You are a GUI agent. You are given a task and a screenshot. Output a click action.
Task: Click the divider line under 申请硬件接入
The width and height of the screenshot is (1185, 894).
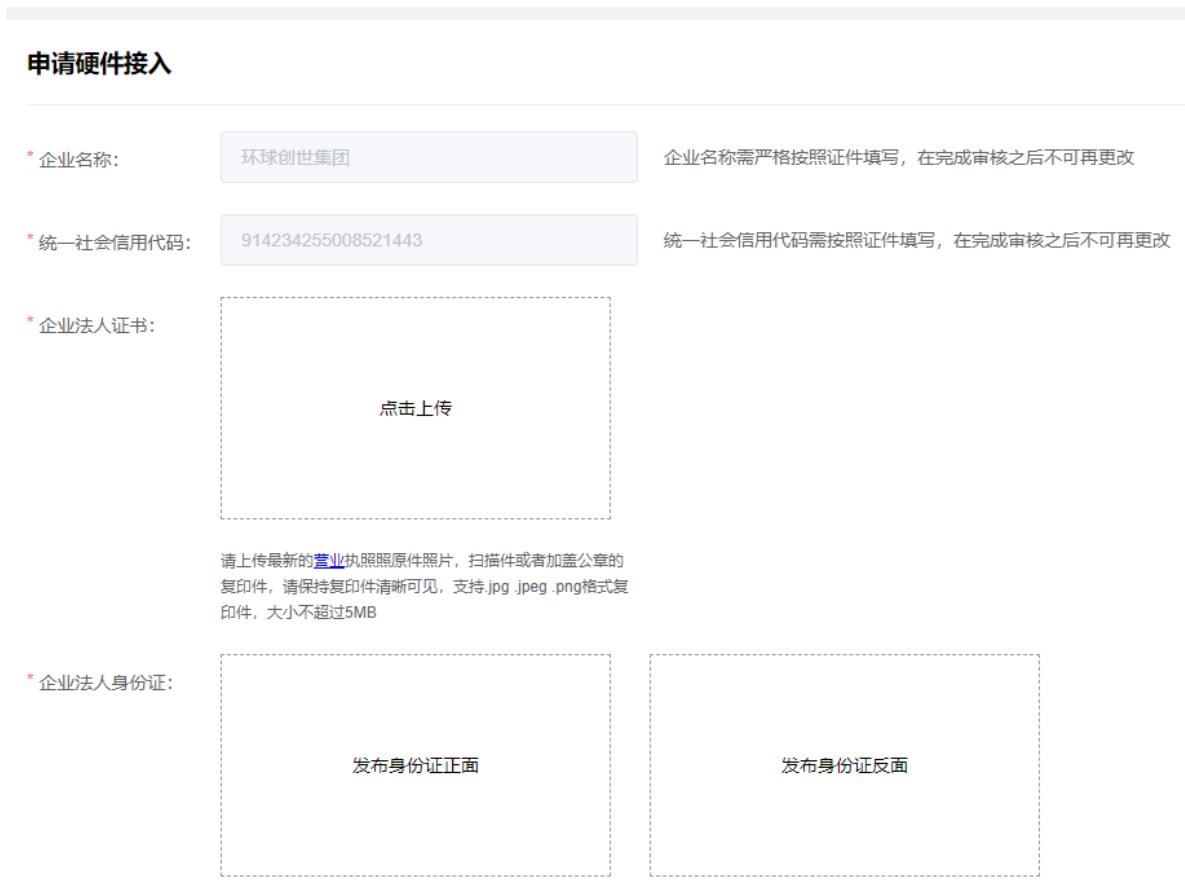pyautogui.click(x=600, y=104)
